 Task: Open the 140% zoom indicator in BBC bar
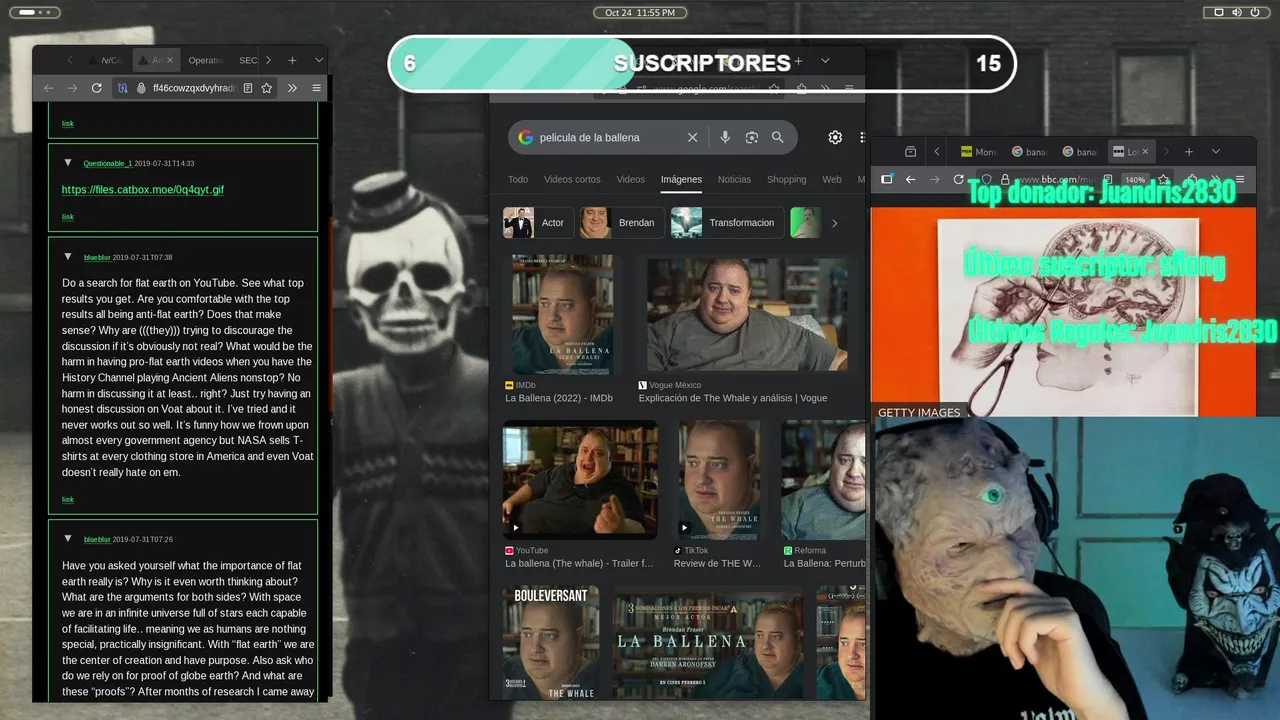point(1135,180)
